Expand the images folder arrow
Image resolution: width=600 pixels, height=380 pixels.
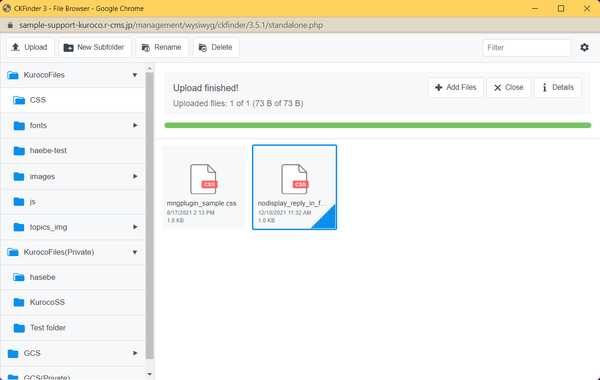tap(135, 176)
